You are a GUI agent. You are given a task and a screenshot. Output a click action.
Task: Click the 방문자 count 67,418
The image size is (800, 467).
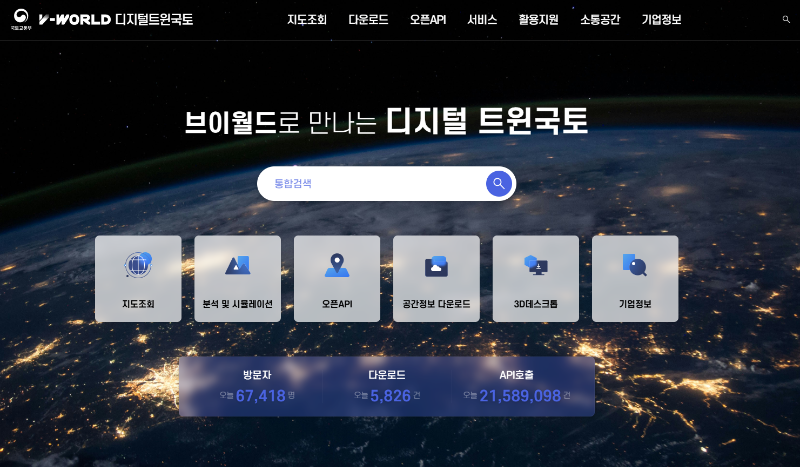click(260, 396)
